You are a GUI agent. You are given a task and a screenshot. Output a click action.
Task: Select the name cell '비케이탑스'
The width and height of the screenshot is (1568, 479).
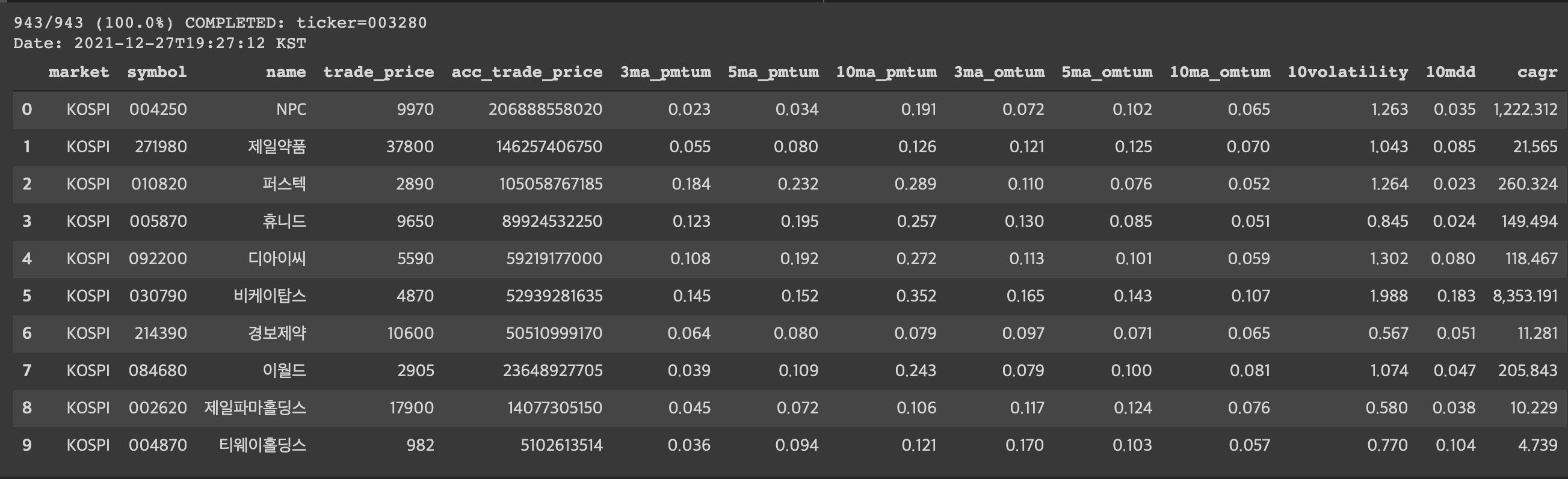pyautogui.click(x=270, y=296)
